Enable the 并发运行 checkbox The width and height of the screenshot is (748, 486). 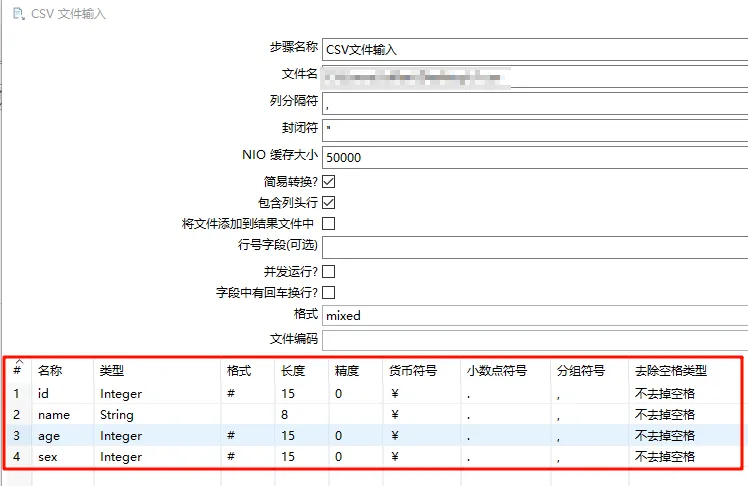pyautogui.click(x=328, y=271)
